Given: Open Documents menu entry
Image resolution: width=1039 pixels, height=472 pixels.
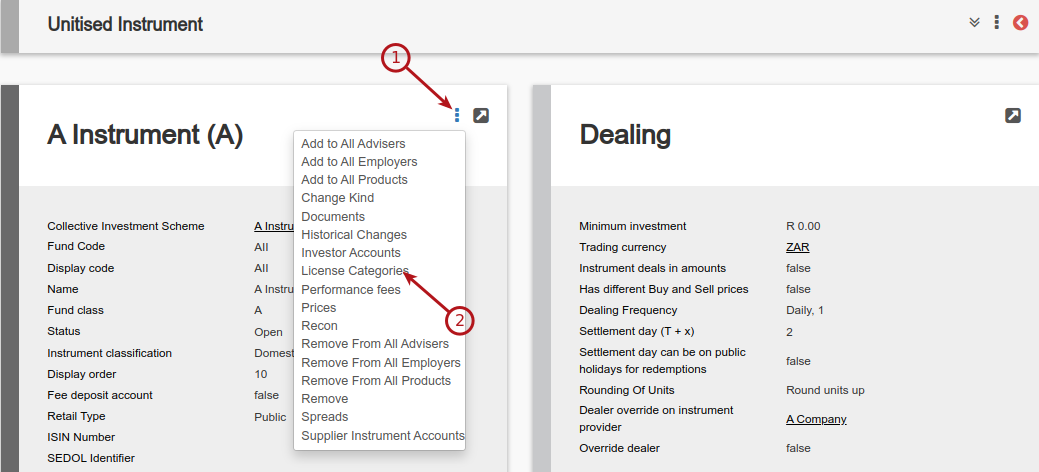Looking at the screenshot, I should click(x=333, y=217).
